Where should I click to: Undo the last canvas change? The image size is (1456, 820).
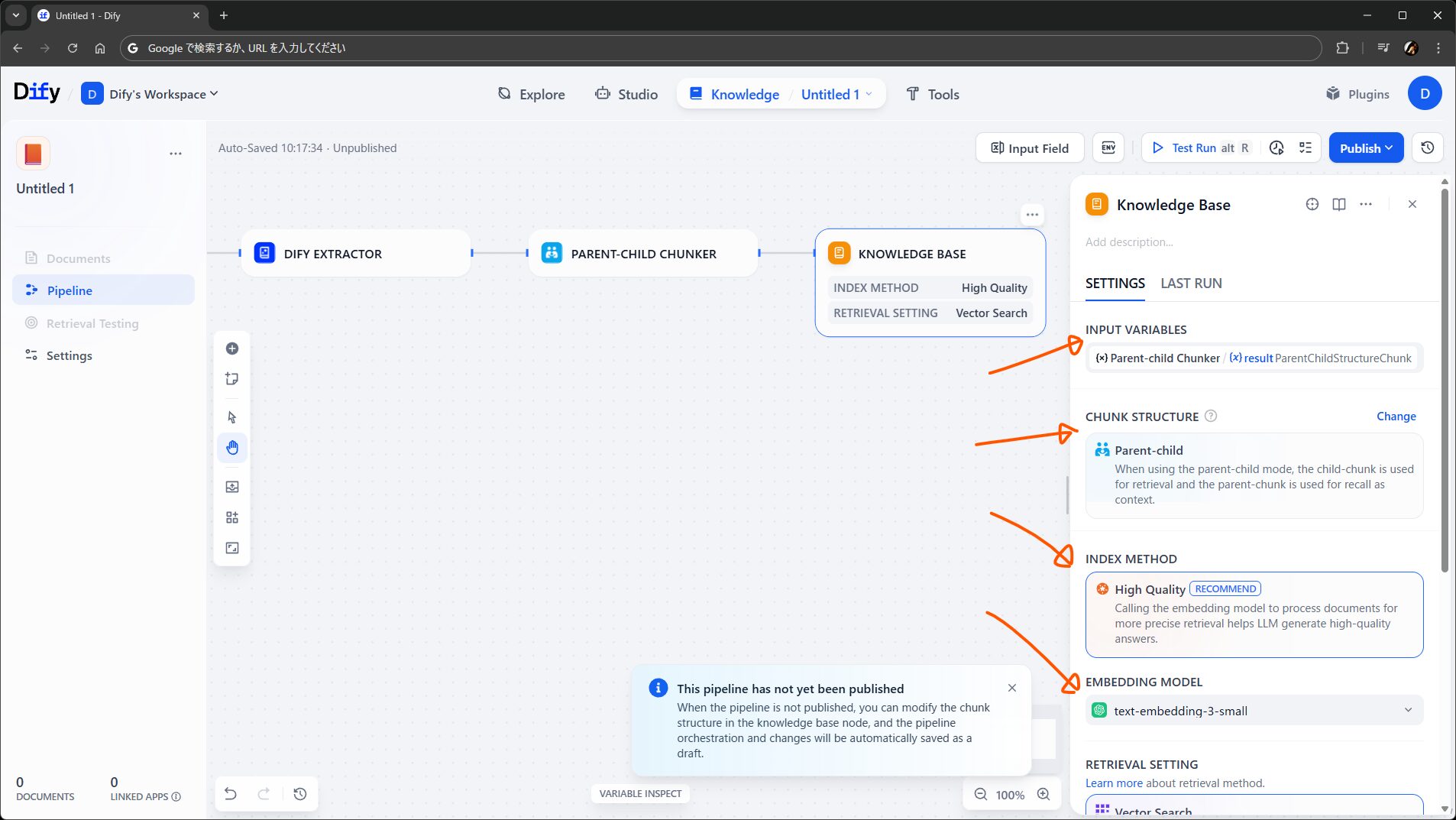click(x=231, y=794)
